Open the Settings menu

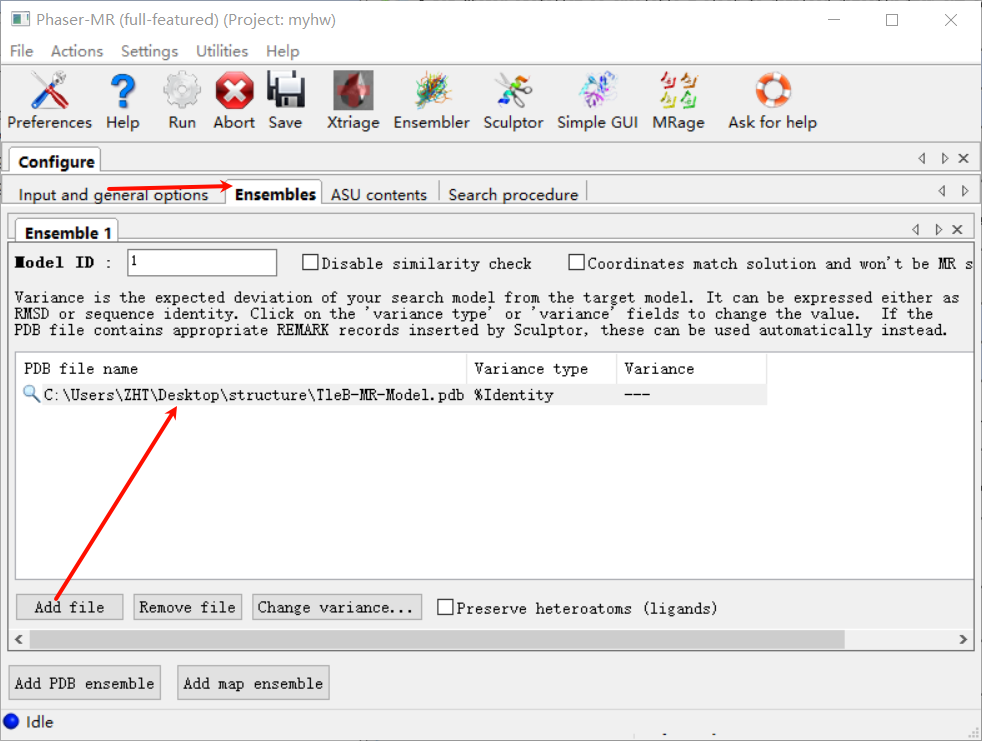pyautogui.click(x=149, y=51)
